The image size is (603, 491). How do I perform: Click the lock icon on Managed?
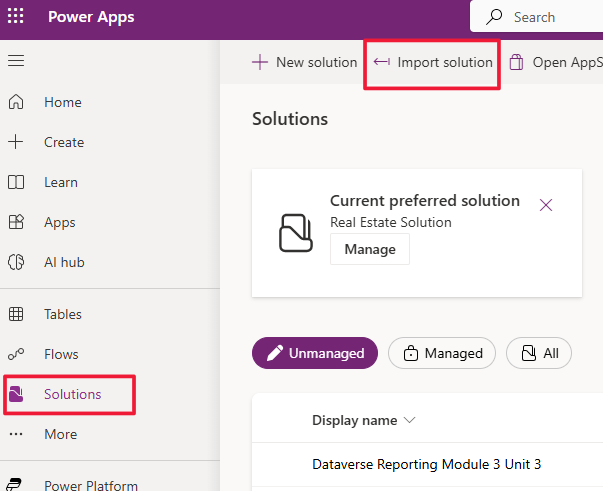411,353
